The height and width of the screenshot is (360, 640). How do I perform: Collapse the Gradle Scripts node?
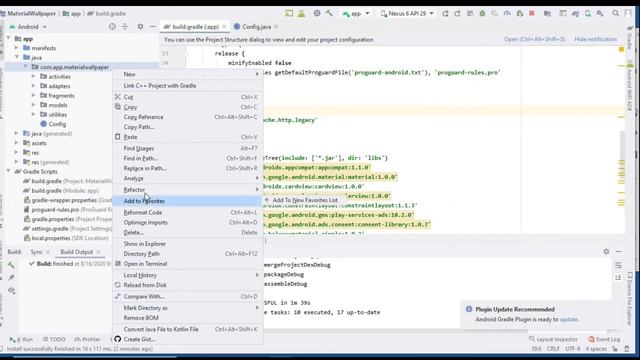[x=8, y=171]
